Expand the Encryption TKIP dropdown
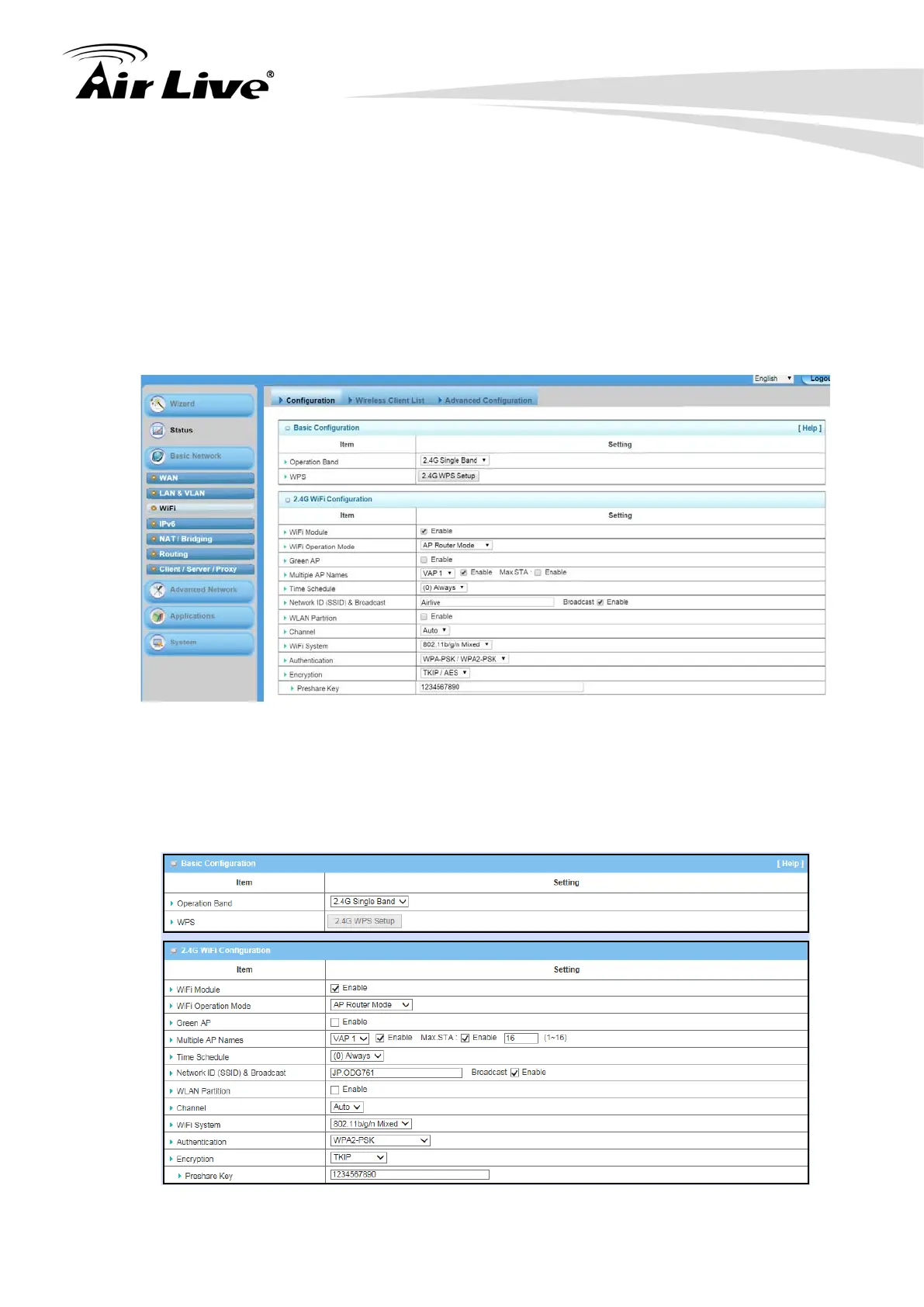 pos(358,1157)
